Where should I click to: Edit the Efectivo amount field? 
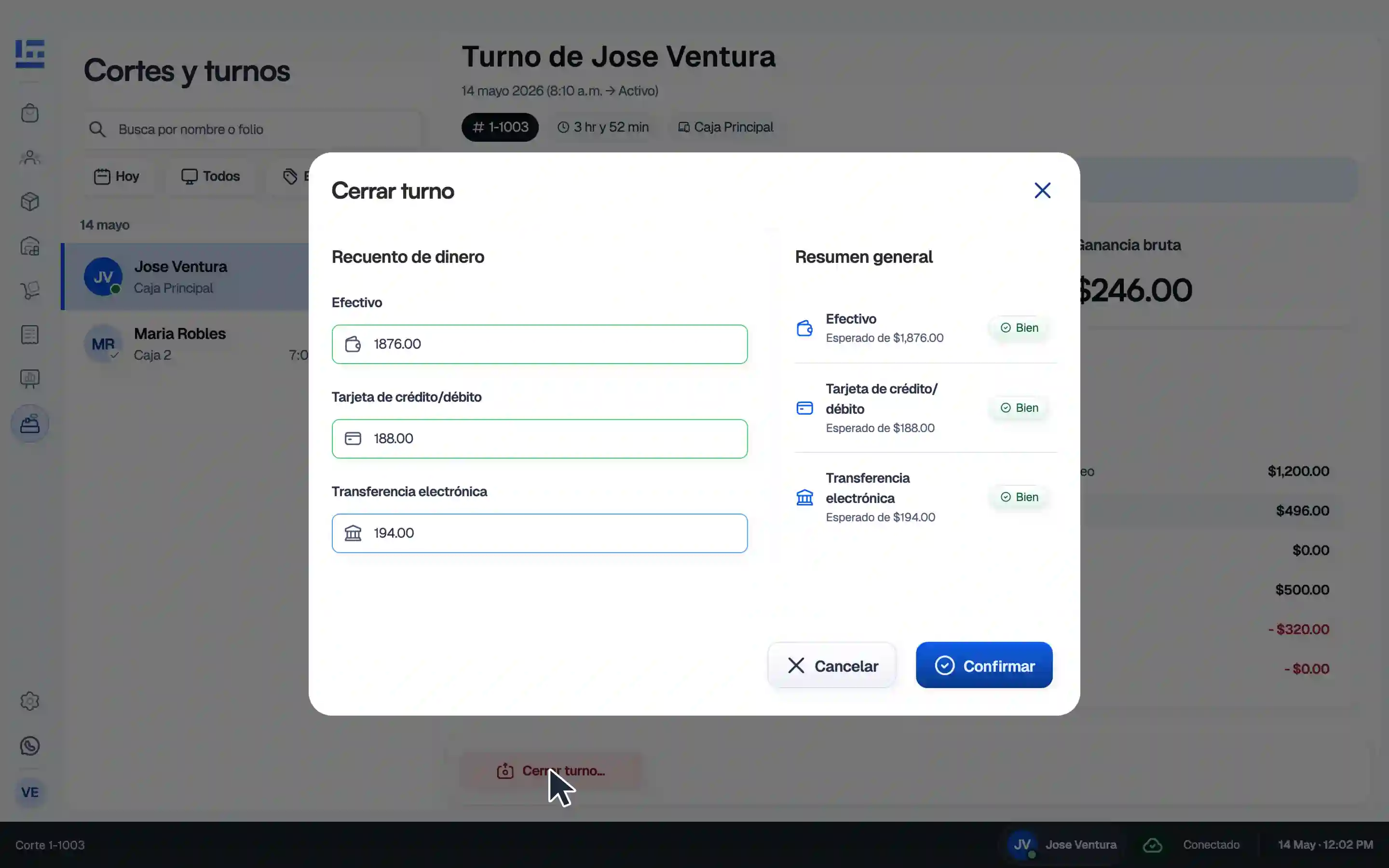tap(540, 344)
